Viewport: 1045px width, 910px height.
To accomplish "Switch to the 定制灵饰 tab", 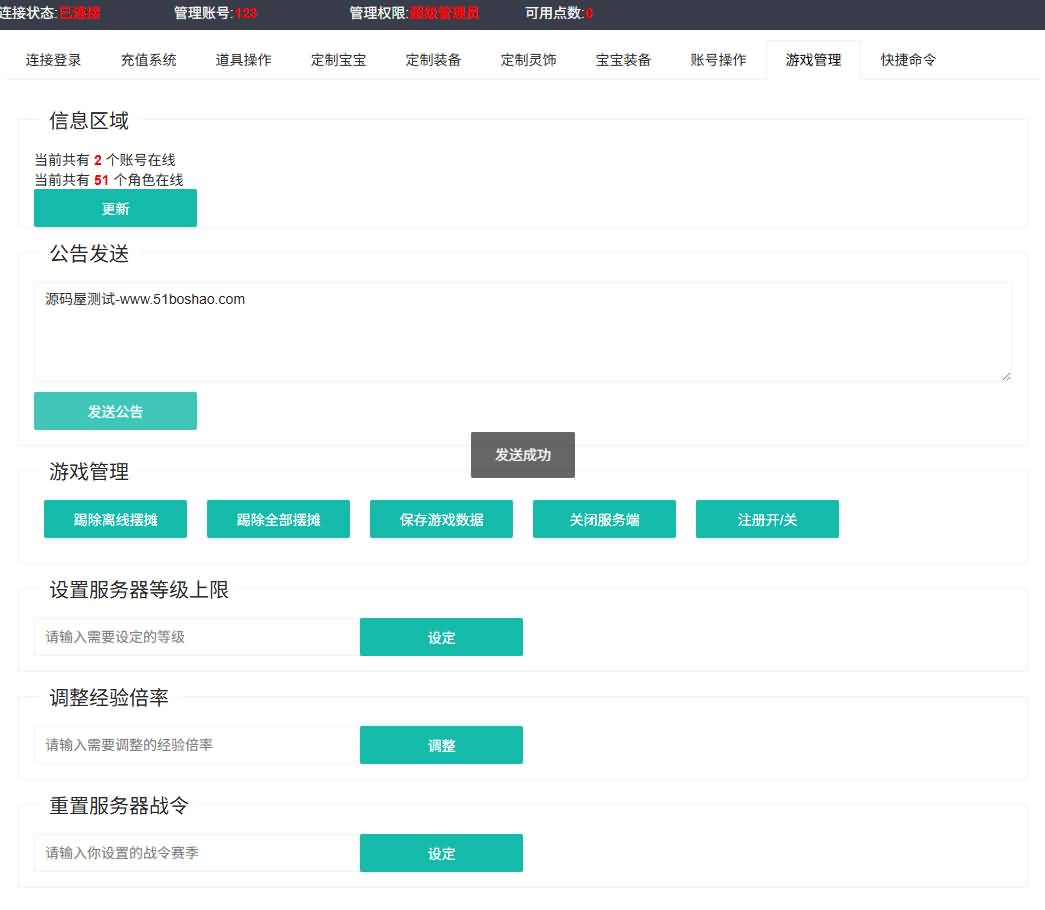I will click(x=529, y=60).
